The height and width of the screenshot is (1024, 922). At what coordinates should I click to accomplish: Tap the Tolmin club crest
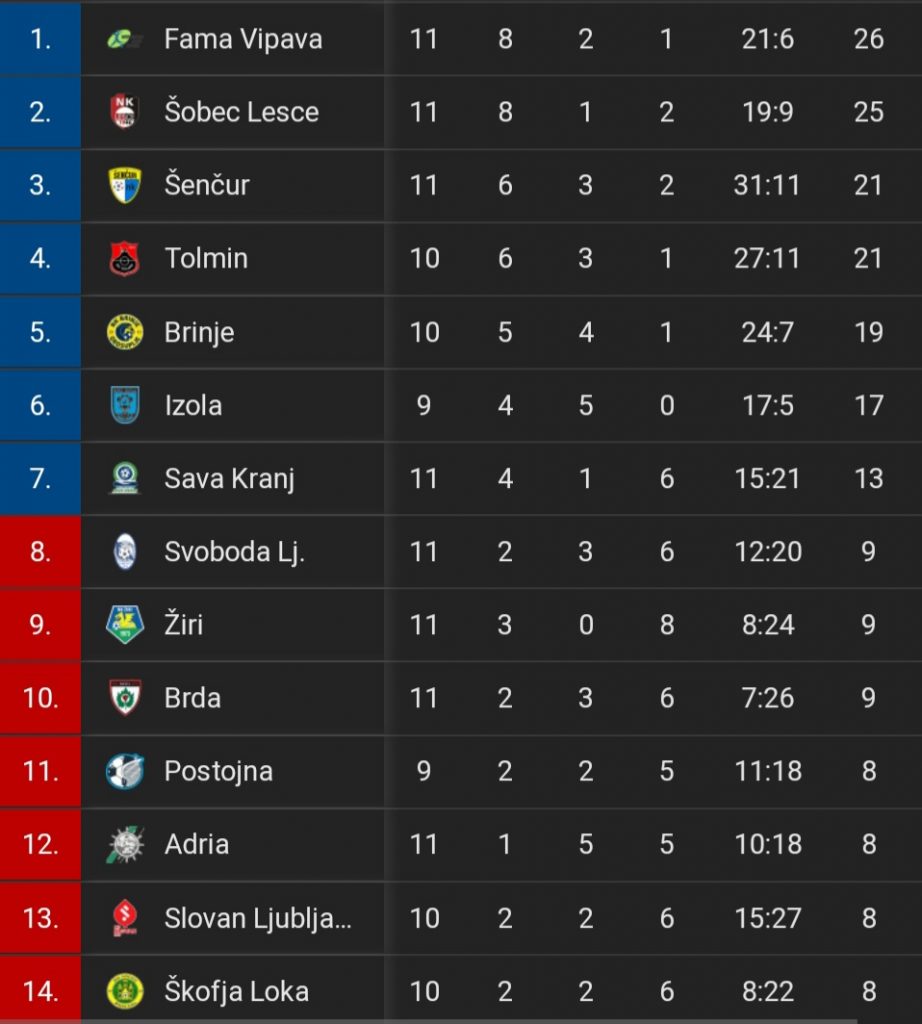(124, 259)
